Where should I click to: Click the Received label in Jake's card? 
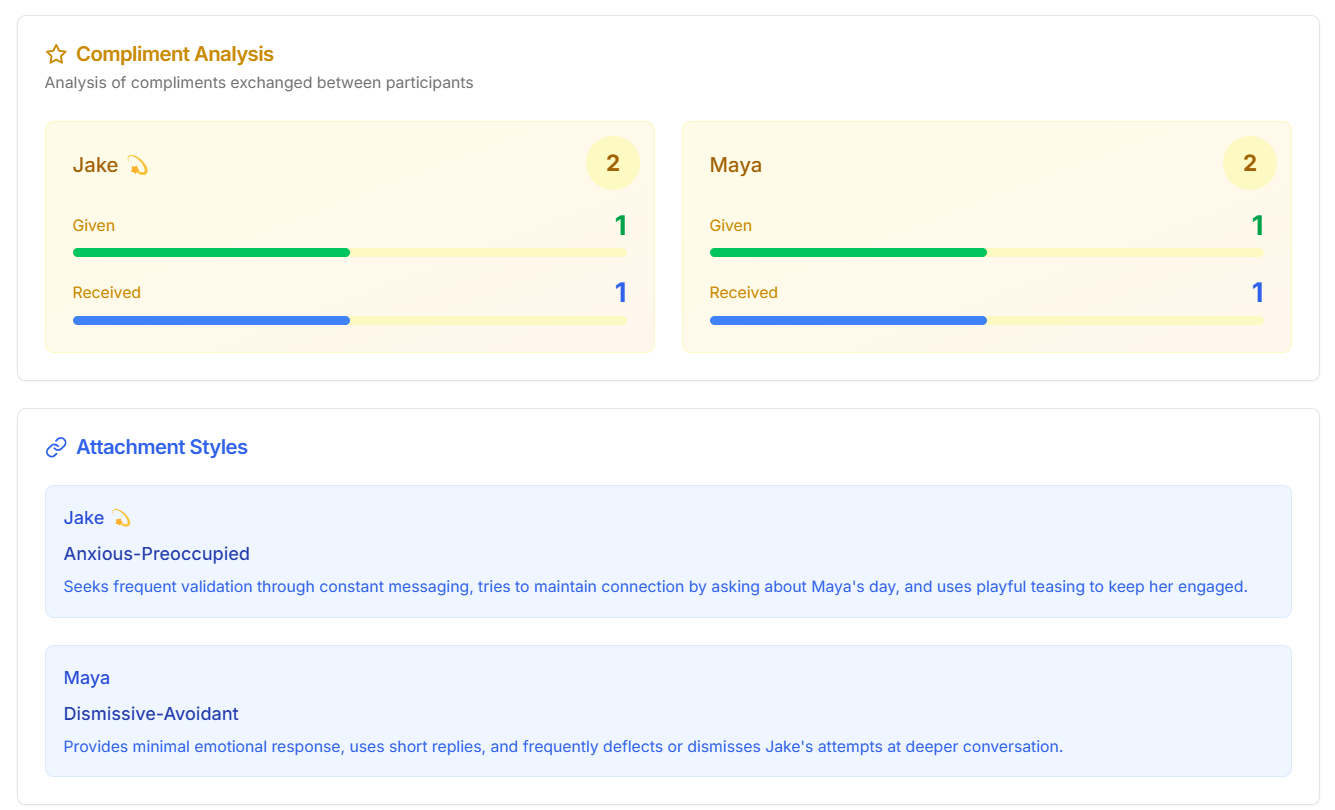click(x=107, y=293)
